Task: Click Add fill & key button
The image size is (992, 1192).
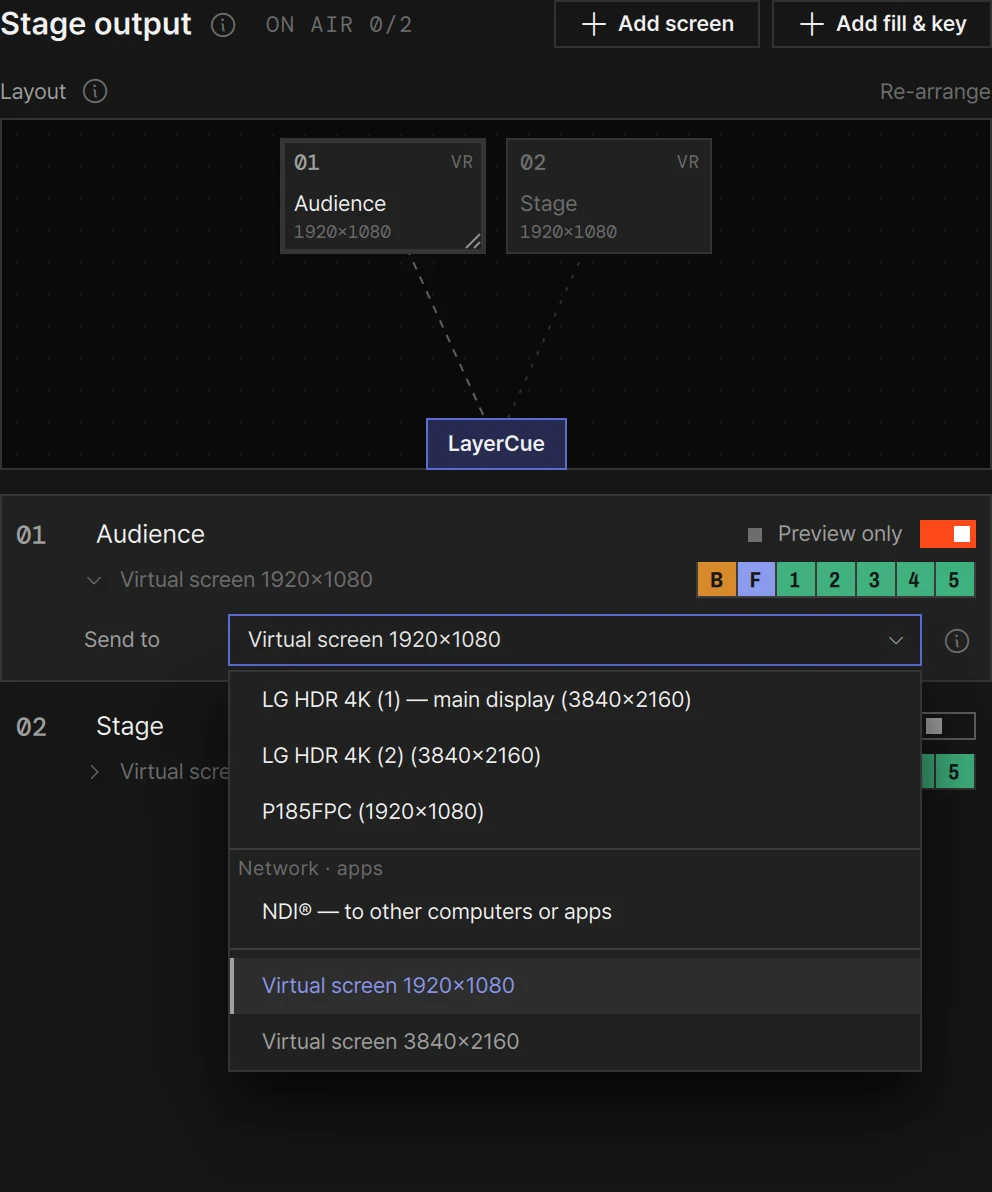Action: 883,24
